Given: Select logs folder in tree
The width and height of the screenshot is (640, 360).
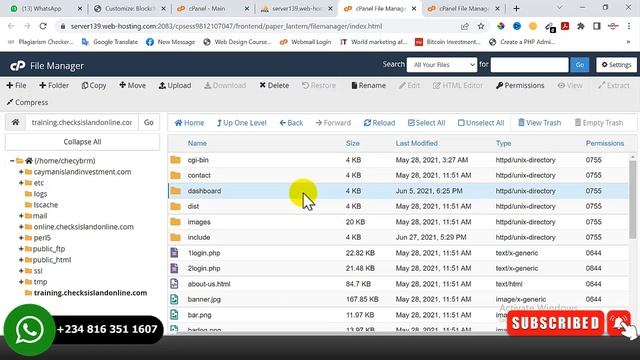Looking at the screenshot, I should 40,194.
